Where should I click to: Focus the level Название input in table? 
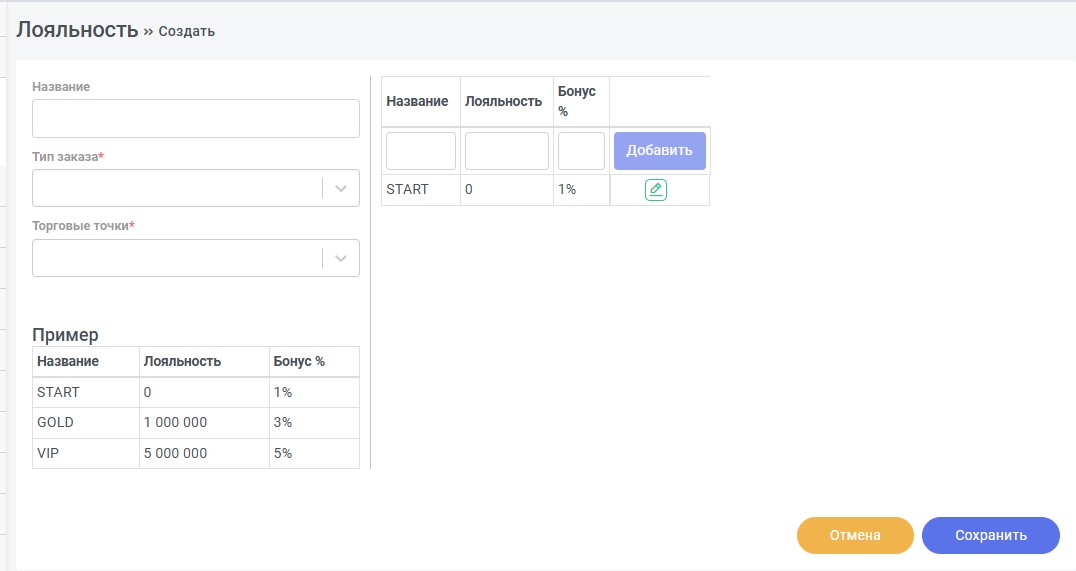[421, 151]
